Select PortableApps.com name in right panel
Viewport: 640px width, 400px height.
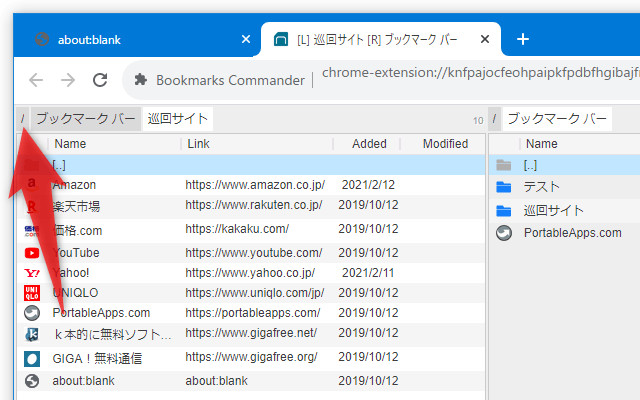point(573,233)
